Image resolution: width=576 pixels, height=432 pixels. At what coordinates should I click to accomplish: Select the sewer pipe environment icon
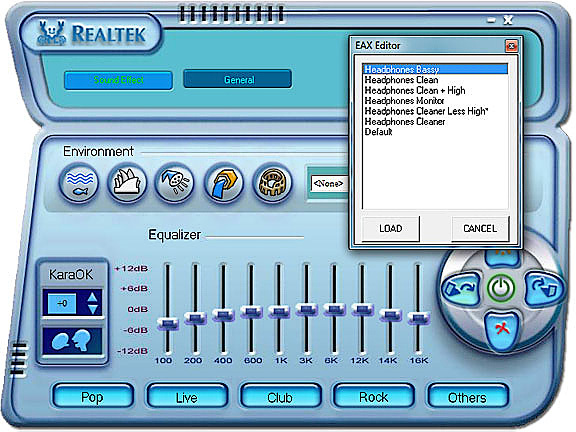[x=223, y=183]
